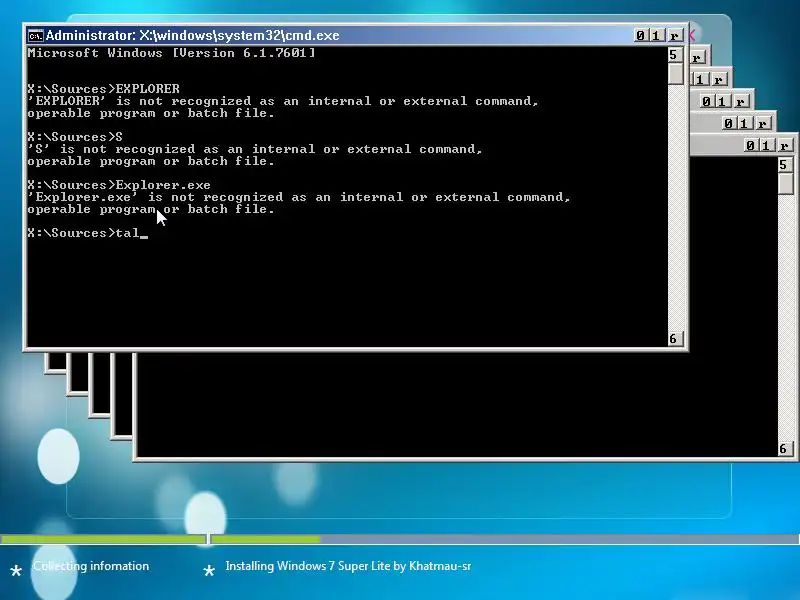Viewport: 800px width, 600px height.
Task: Click the 'Microsoft Windows [Version 6.1.7601]' line
Action: point(171,53)
